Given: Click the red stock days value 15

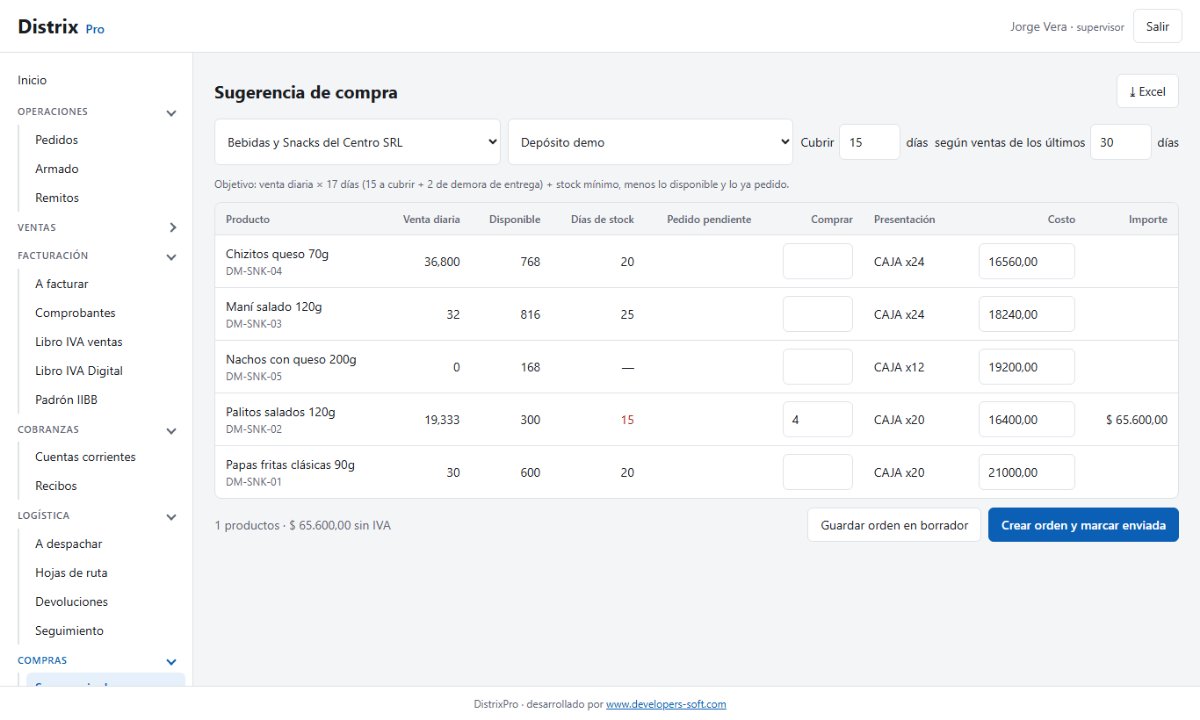Looking at the screenshot, I should pos(627,420).
